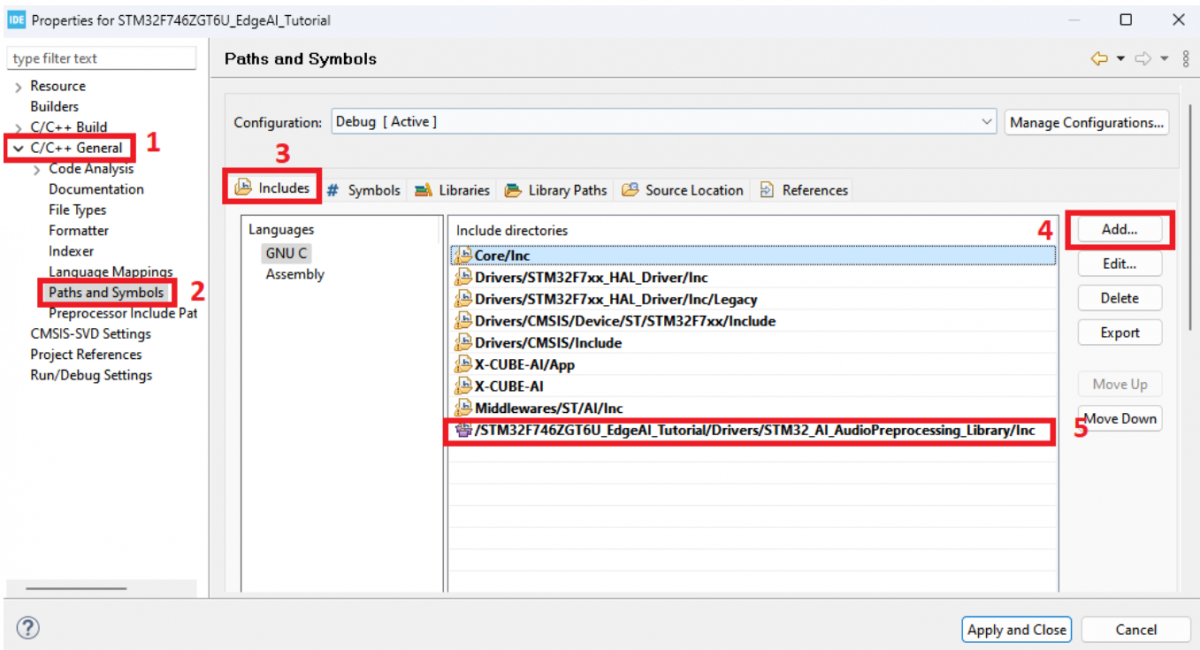Open the Library Paths tab
This screenshot has height=650, width=1200.
pos(556,190)
